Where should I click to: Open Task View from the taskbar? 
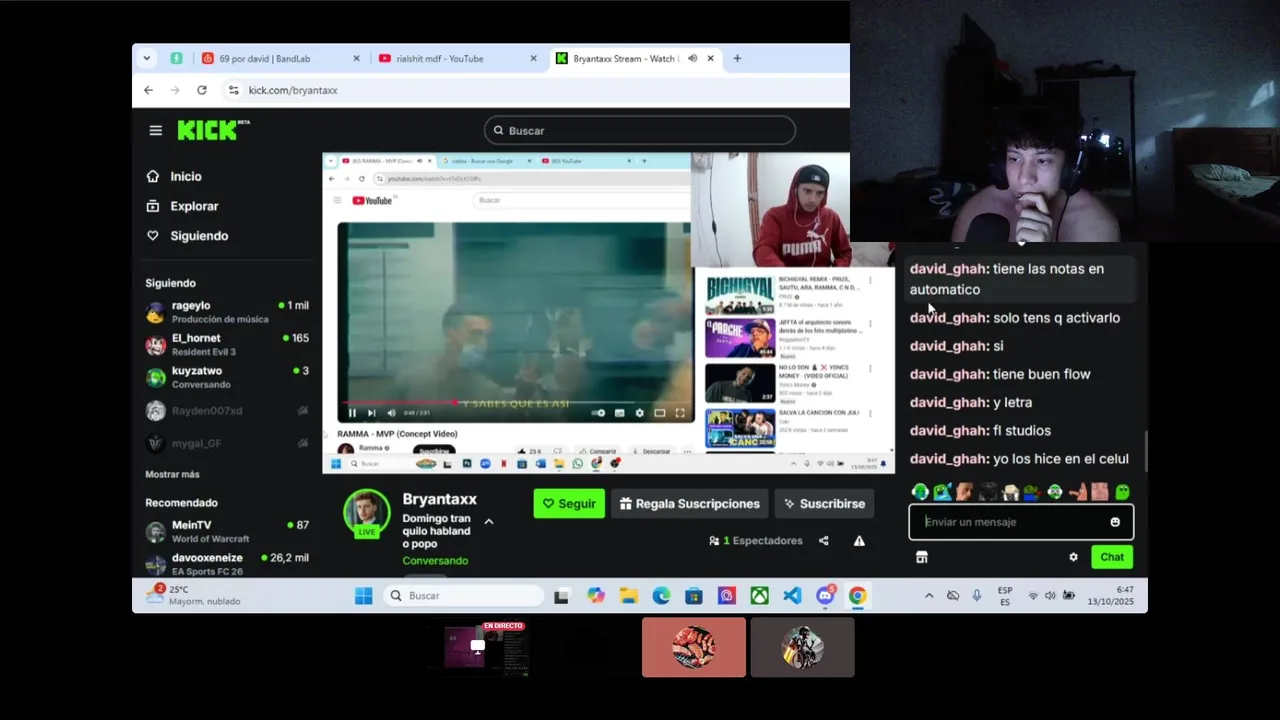click(562, 596)
